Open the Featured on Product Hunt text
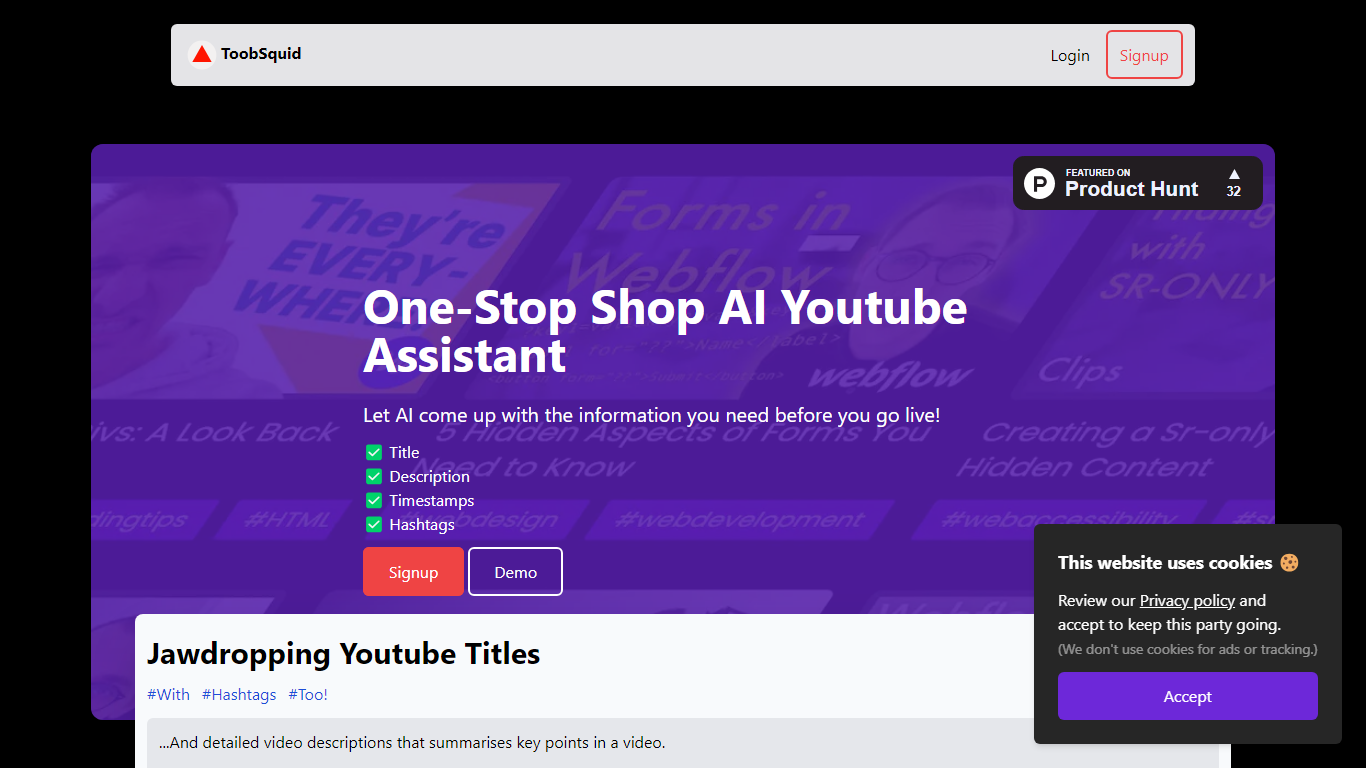This screenshot has height=768, width=1366. pos(1131,184)
